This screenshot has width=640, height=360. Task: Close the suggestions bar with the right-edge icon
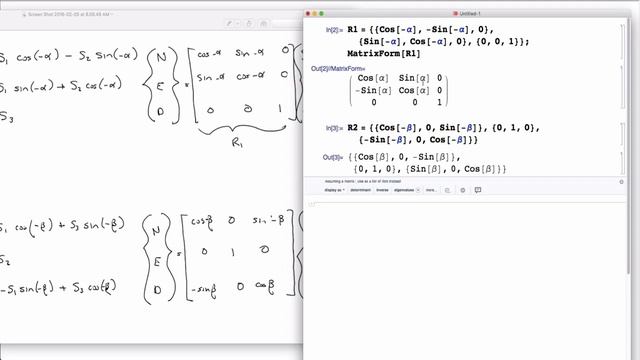click(622, 182)
